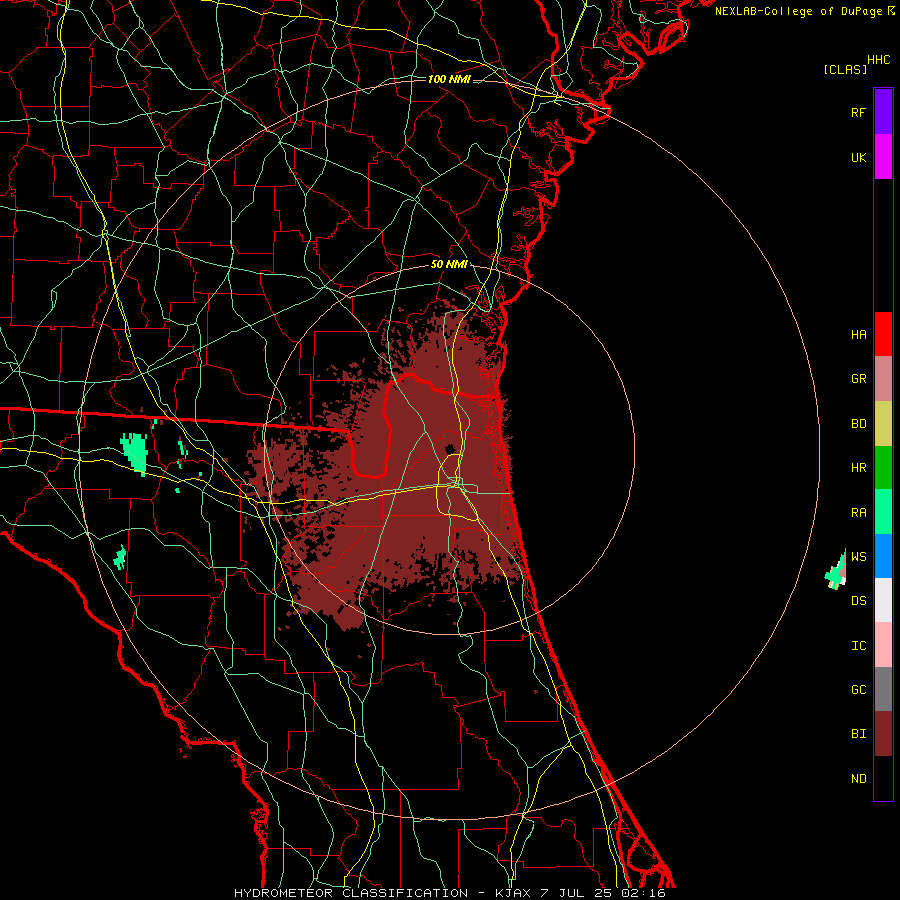Viewport: 900px width, 900px height.
Task: Click the BI dark-red legend swatch
Action: click(x=883, y=734)
